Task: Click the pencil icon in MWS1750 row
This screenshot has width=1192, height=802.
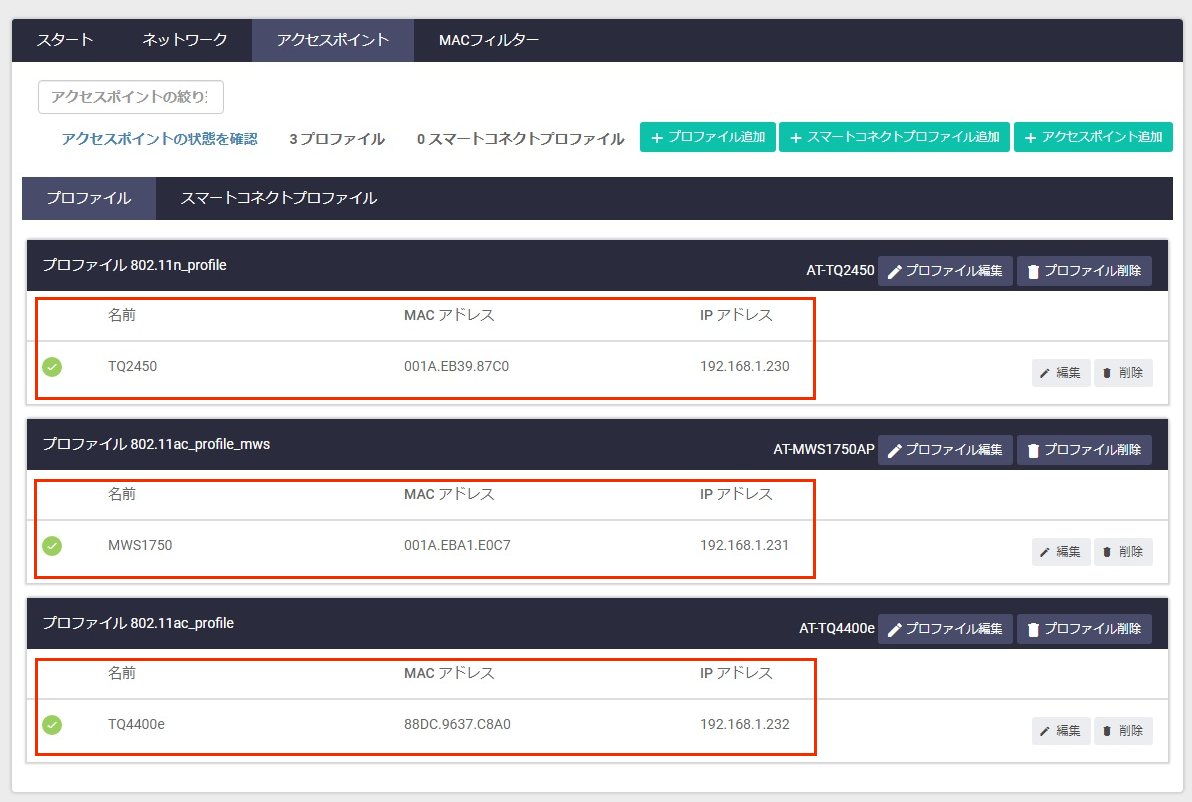Action: 1045,553
